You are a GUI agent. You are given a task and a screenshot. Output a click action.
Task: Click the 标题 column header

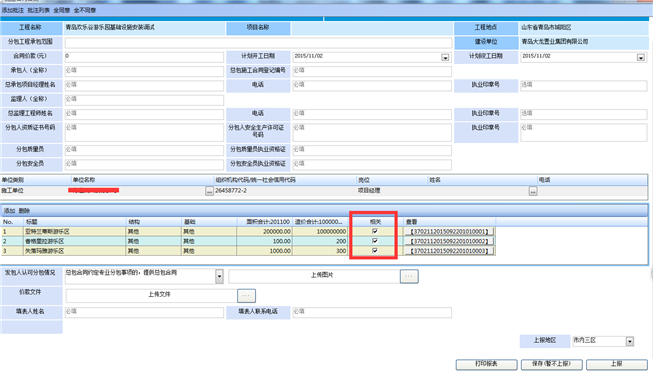click(x=75, y=222)
